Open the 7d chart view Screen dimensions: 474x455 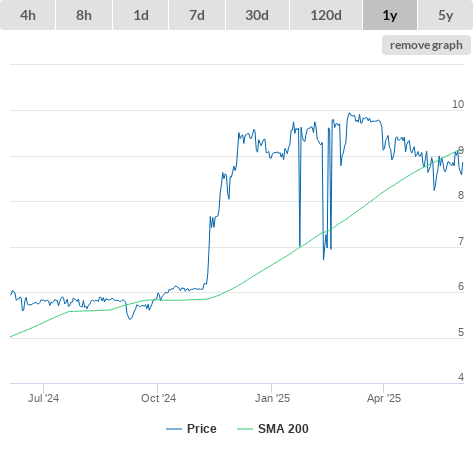tap(197, 15)
